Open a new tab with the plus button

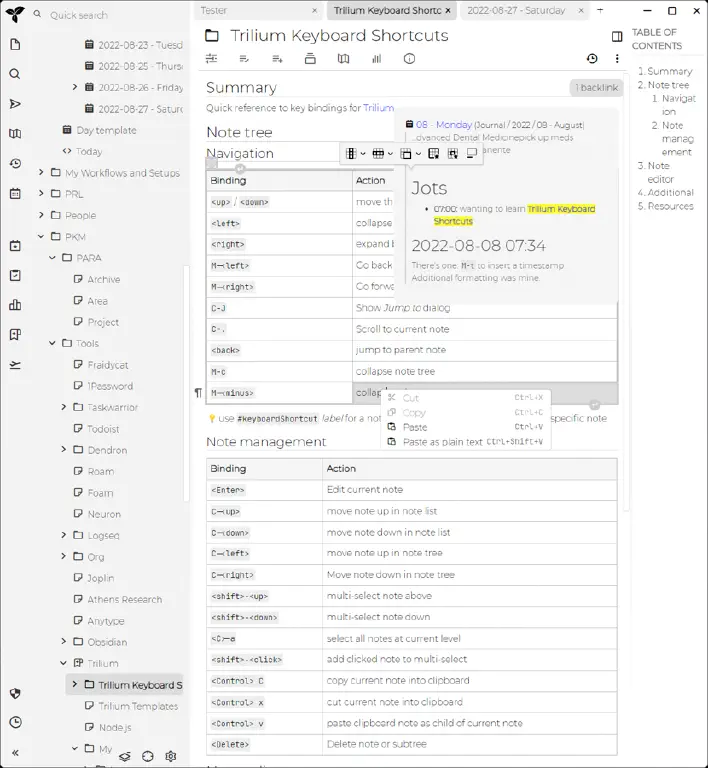600,10
